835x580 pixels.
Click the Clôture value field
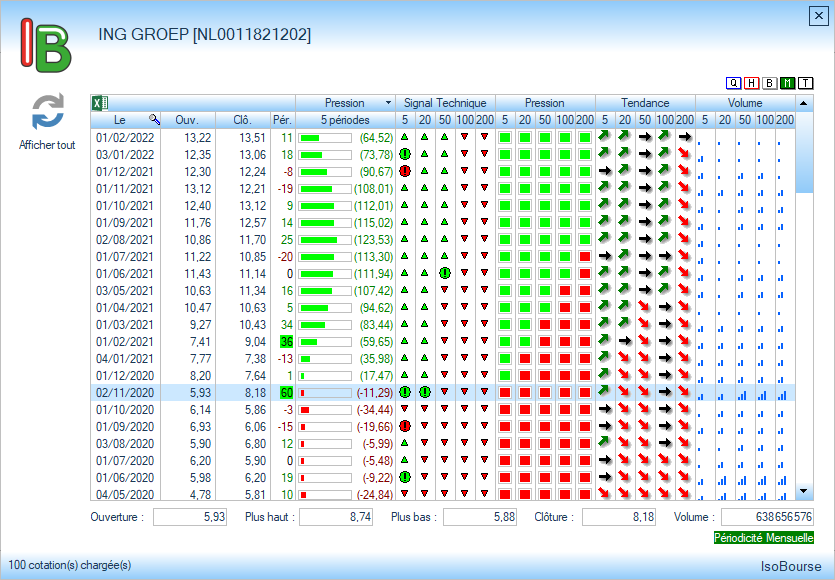point(619,517)
